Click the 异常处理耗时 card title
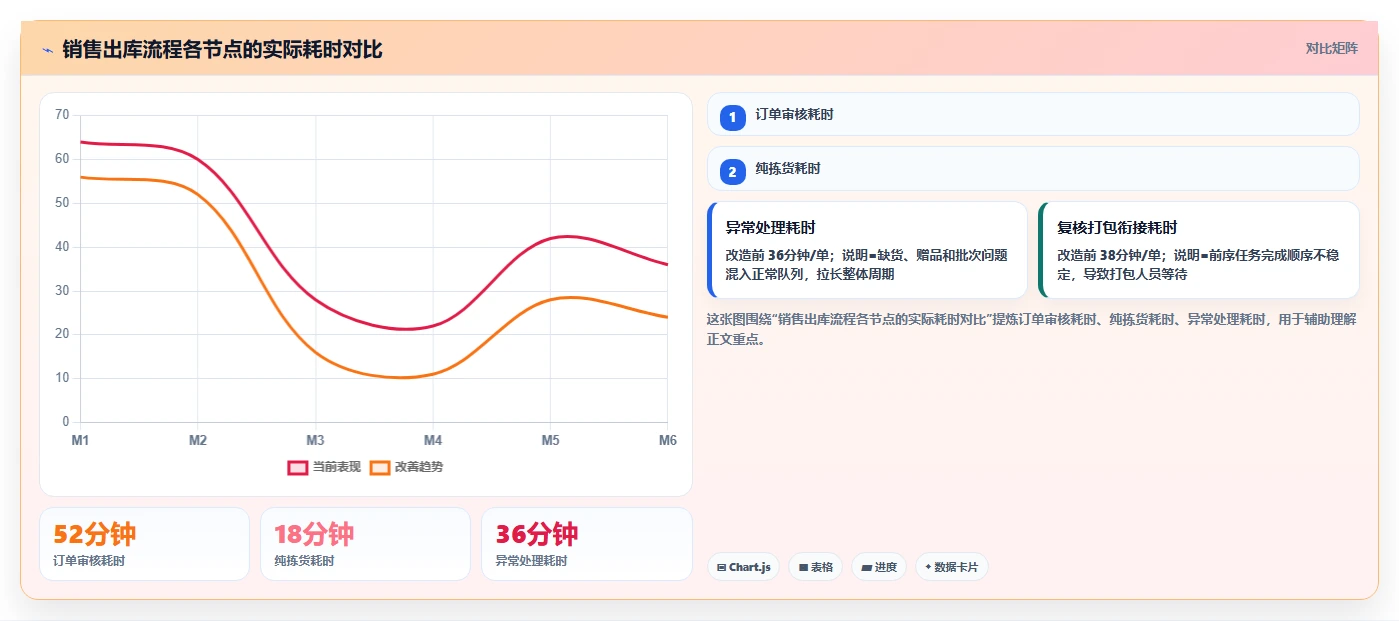This screenshot has height=621, width=1399. pos(770,228)
